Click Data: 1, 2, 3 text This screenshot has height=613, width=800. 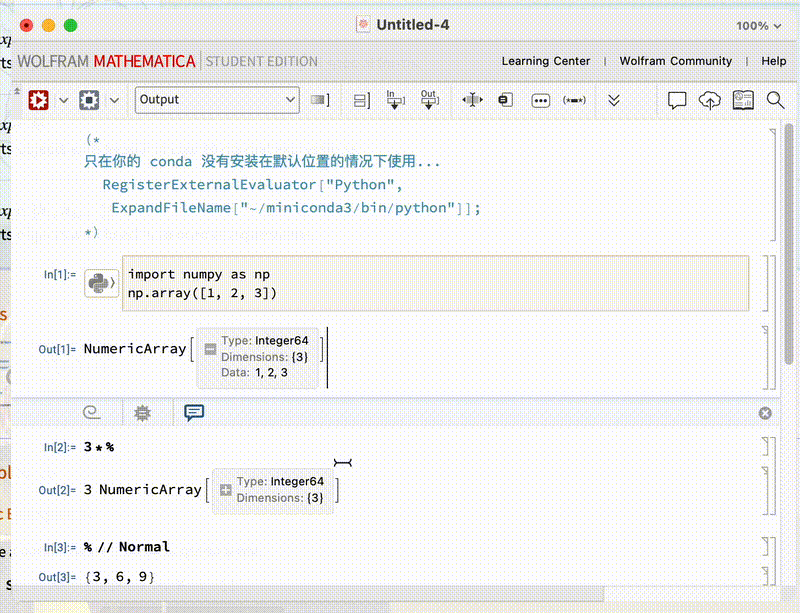[254, 373]
